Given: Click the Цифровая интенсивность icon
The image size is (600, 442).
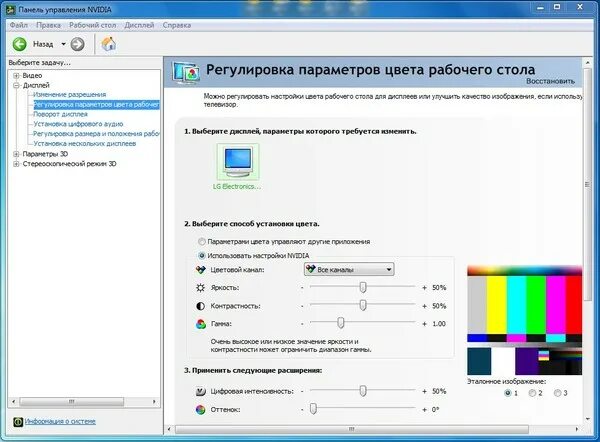Looking at the screenshot, I should (201, 391).
